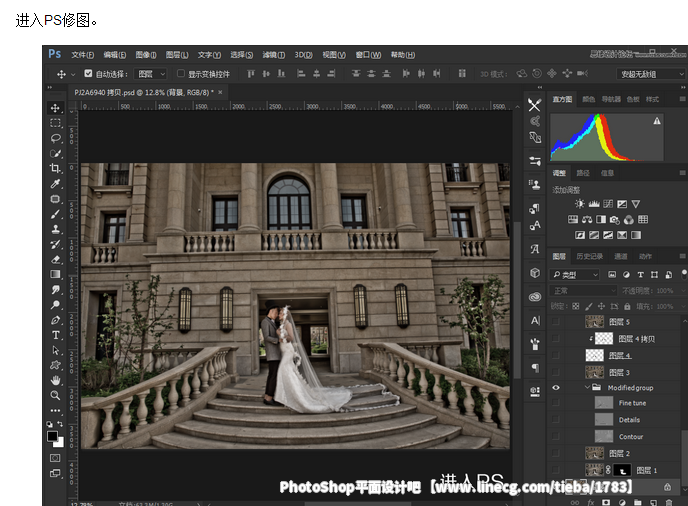Select the Smudge tool

click(x=55, y=290)
